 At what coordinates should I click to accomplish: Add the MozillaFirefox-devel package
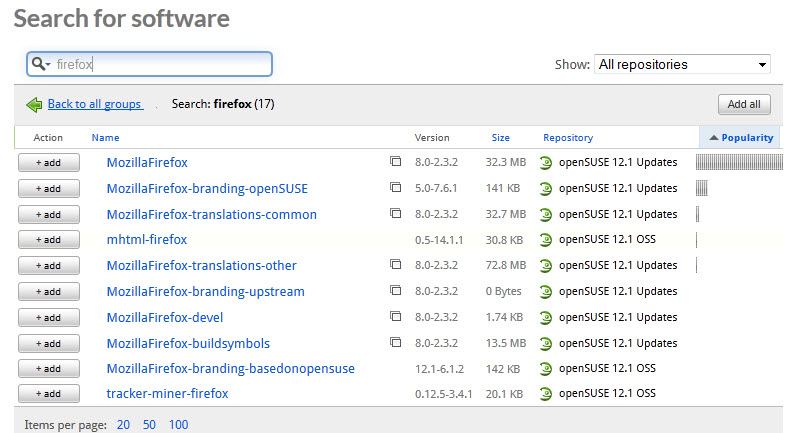point(49,318)
